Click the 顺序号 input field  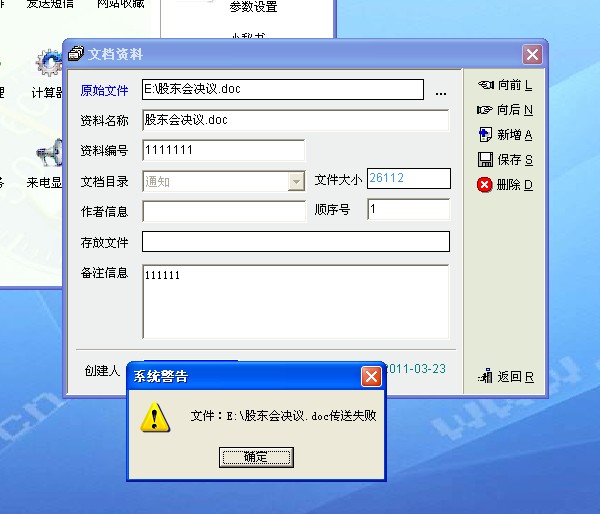[x=409, y=209]
